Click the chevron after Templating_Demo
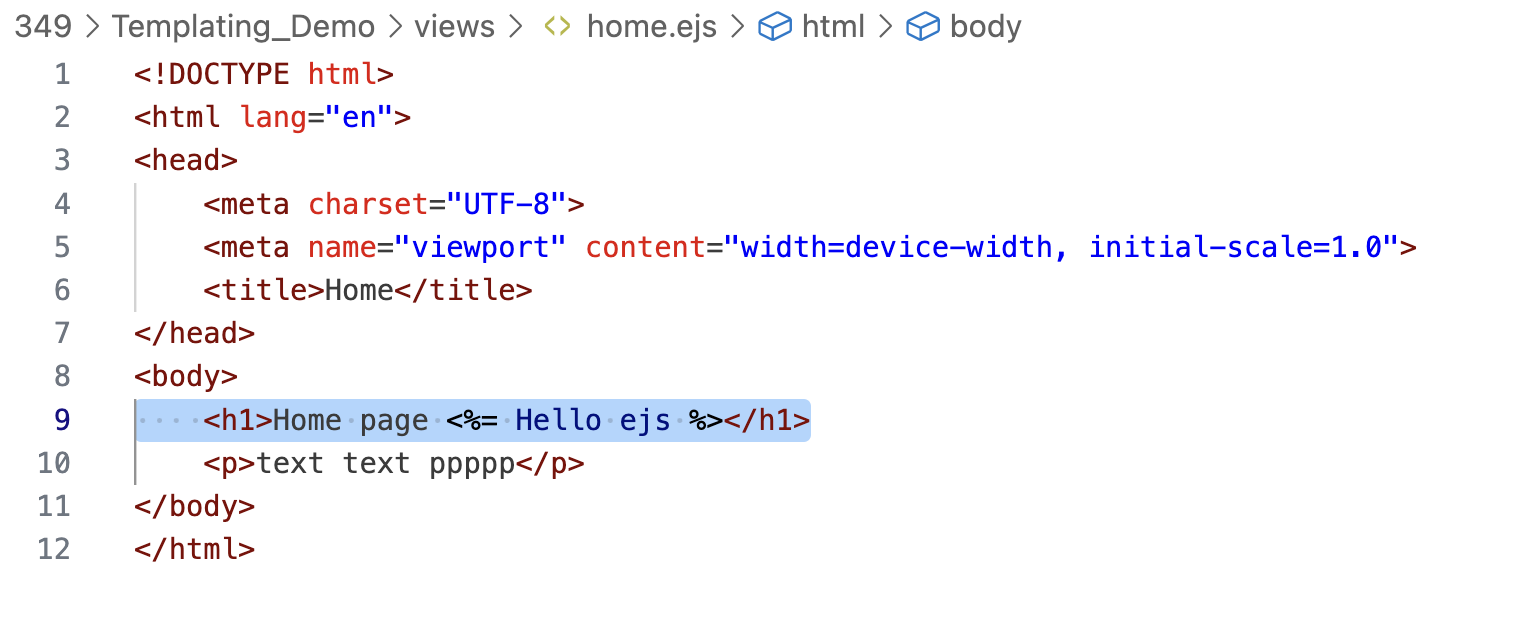The width and height of the screenshot is (1522, 644). tap(395, 27)
